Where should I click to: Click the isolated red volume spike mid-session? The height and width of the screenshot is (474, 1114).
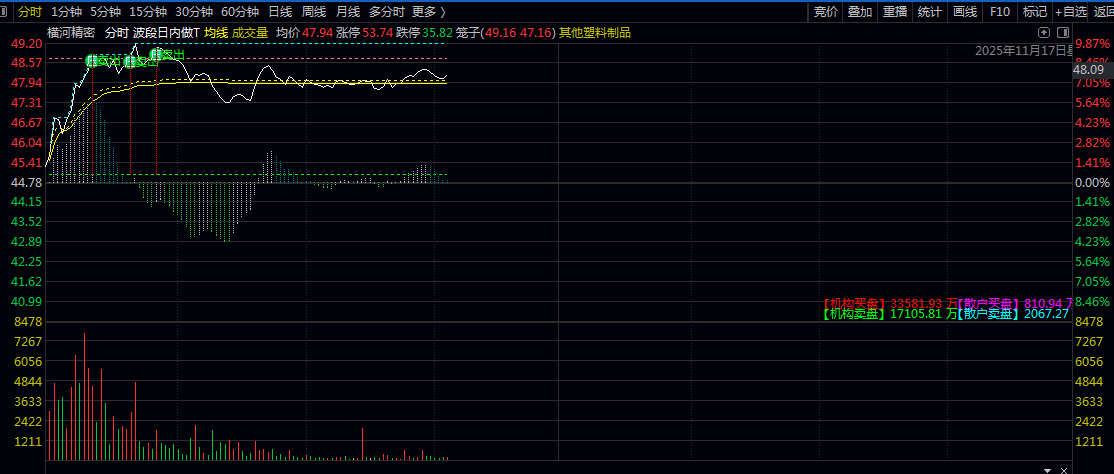pos(363,444)
